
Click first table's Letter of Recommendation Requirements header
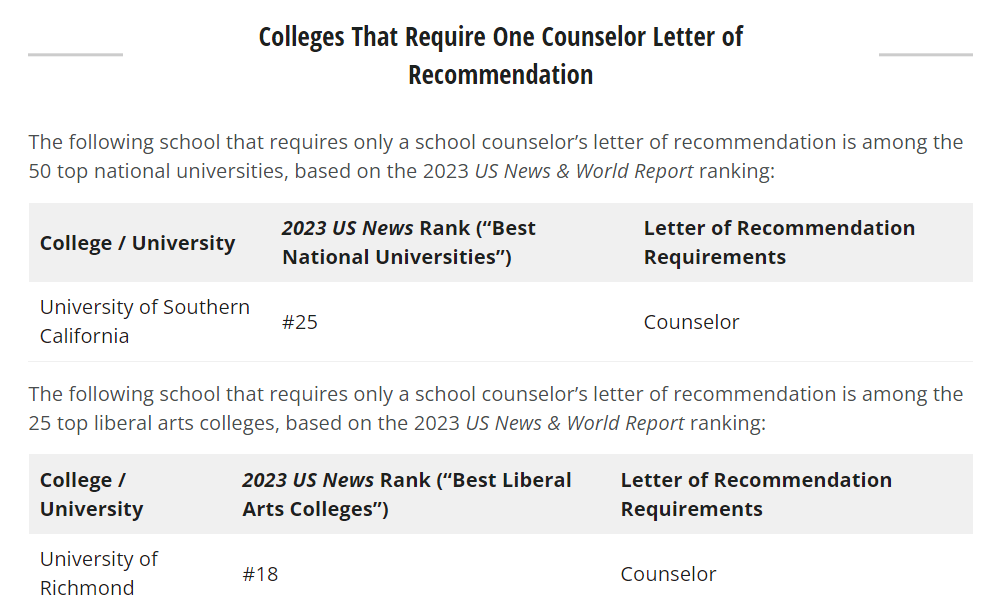(x=779, y=243)
